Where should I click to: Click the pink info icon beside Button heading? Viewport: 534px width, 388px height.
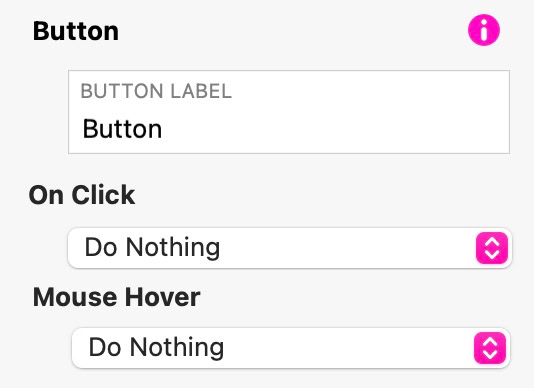(484, 30)
